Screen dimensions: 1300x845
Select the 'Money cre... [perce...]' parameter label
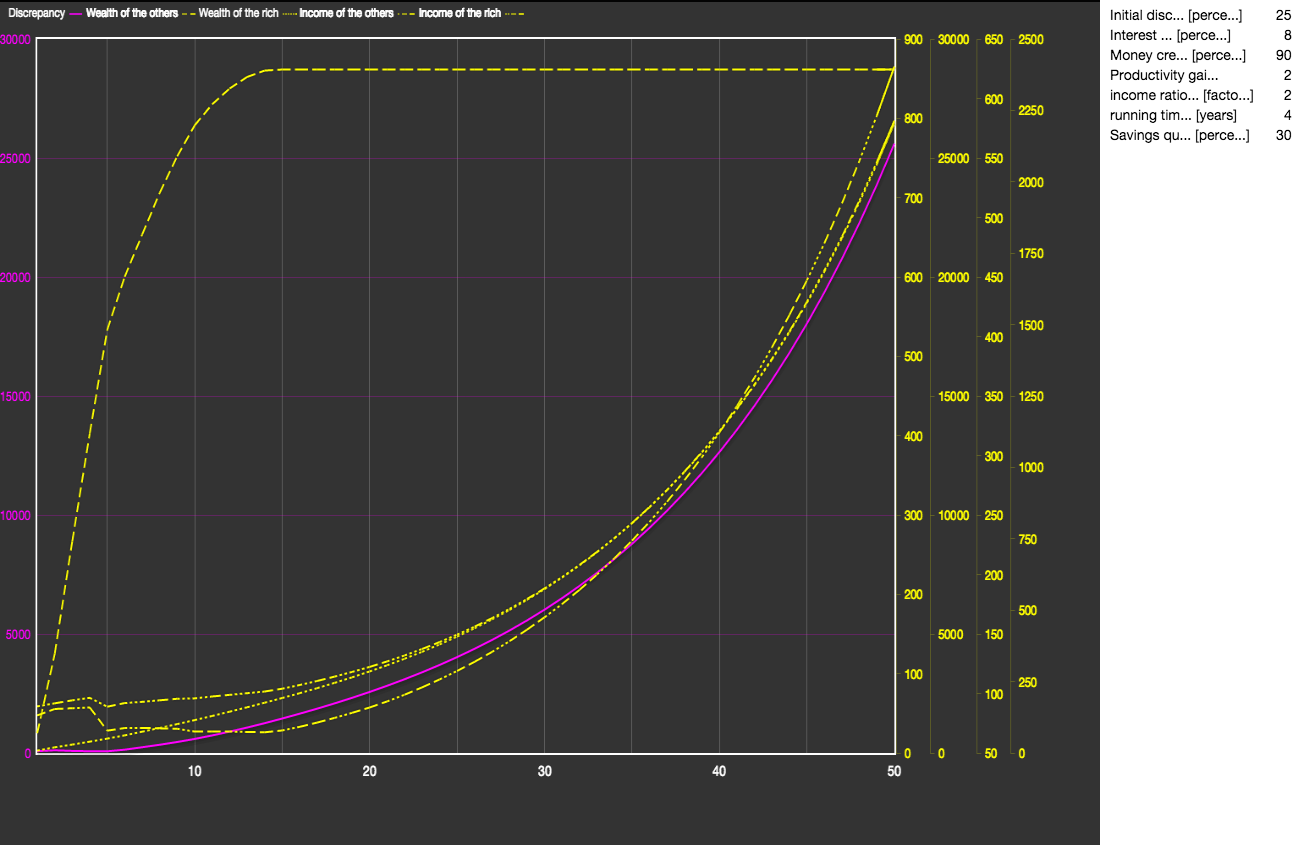coord(1178,55)
